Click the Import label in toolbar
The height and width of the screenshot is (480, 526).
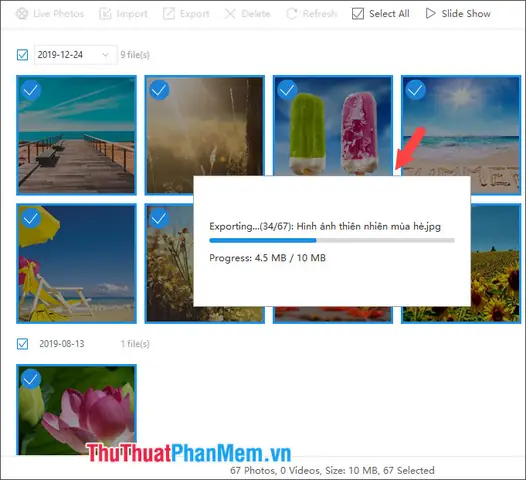[132, 14]
